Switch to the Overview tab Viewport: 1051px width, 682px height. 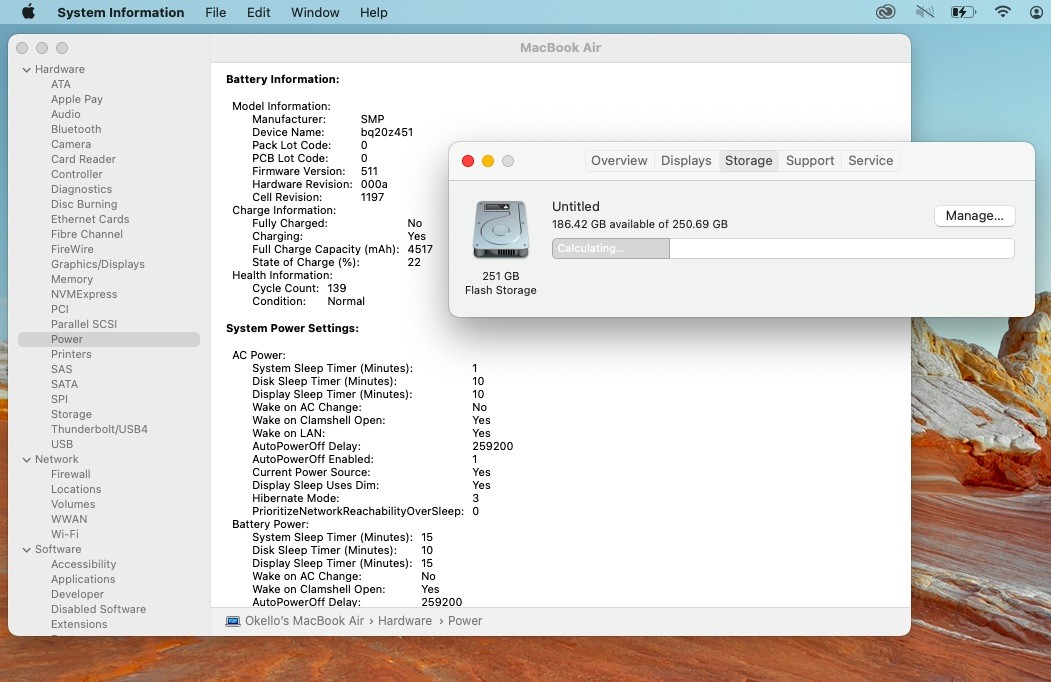click(619, 160)
